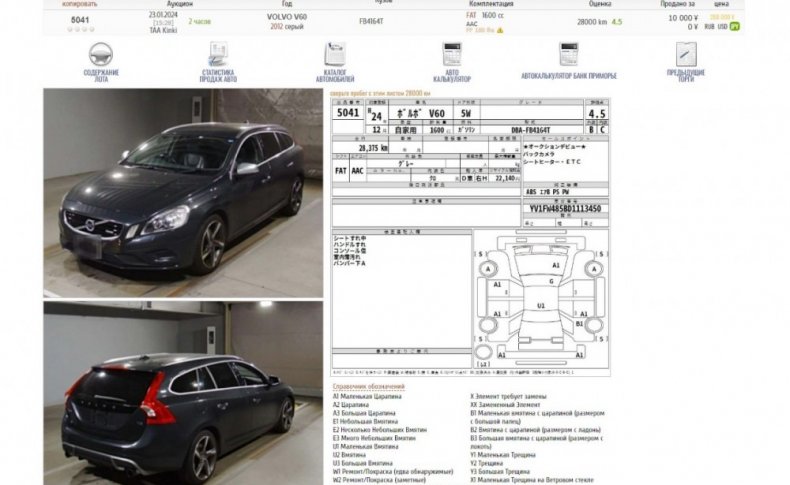Click the Комплектация column header

tap(491, 4)
